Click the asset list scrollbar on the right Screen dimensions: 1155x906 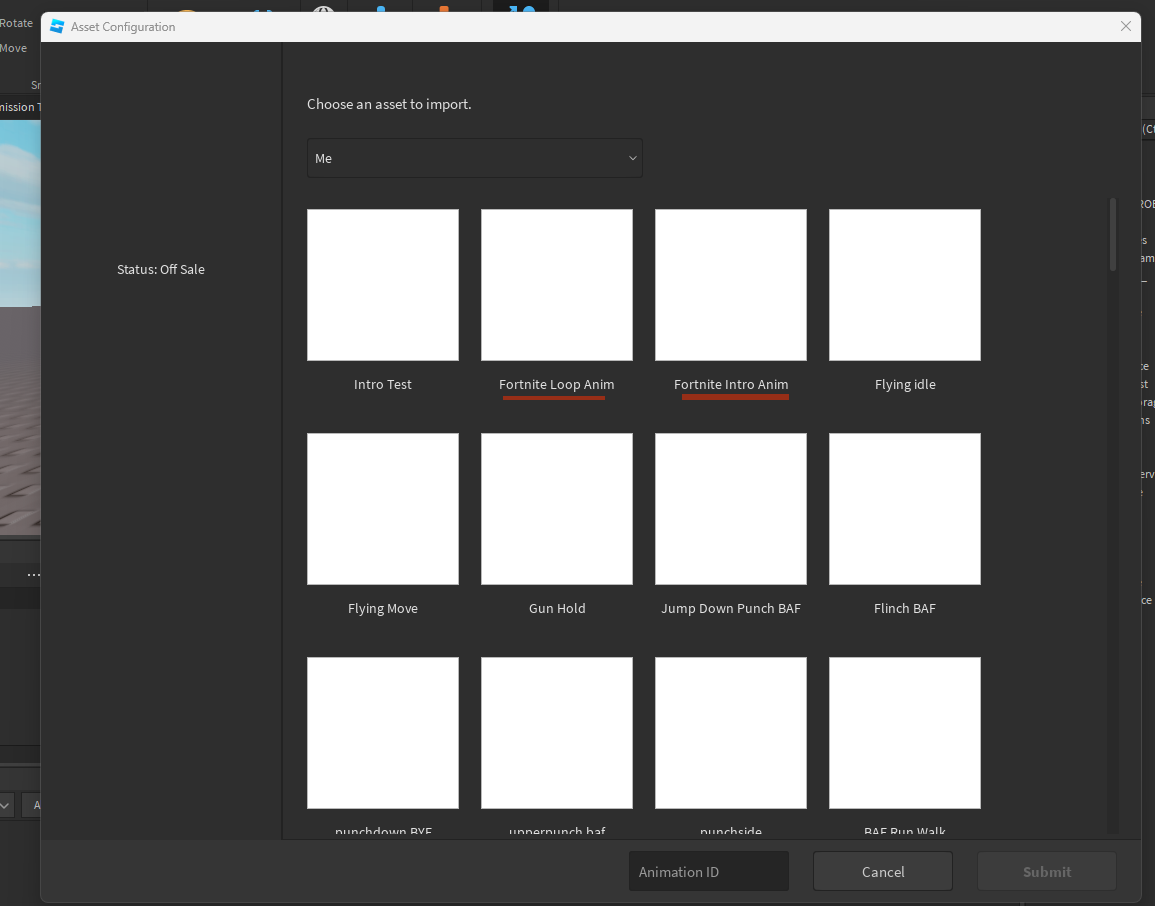[1111, 234]
